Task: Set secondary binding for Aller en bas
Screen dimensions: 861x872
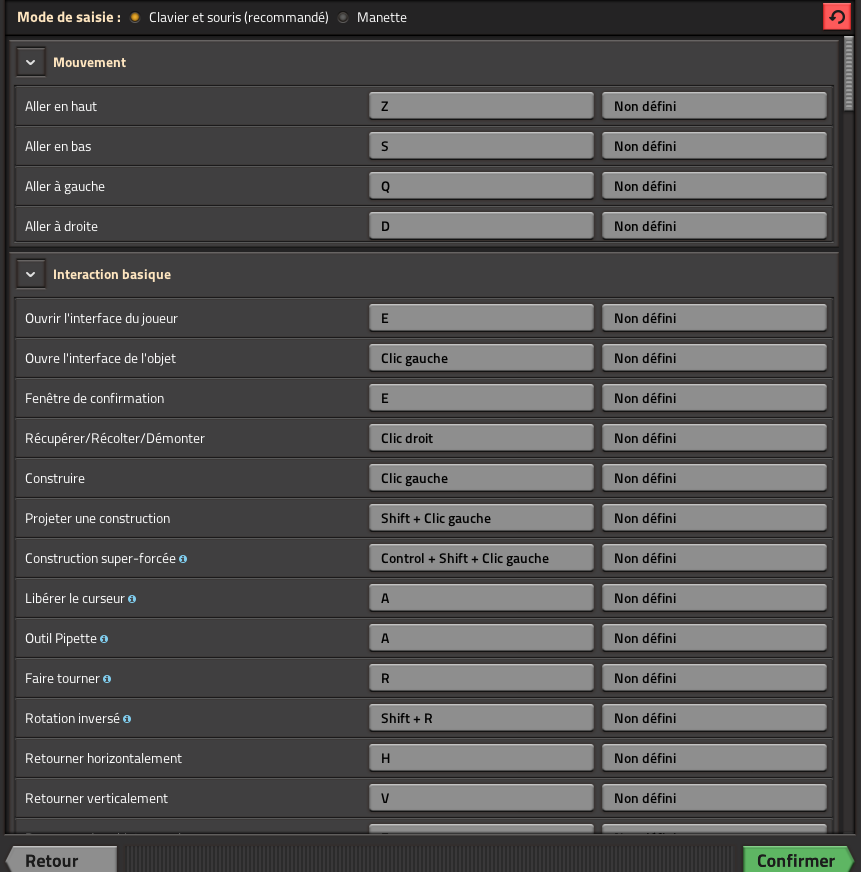Action: [714, 146]
